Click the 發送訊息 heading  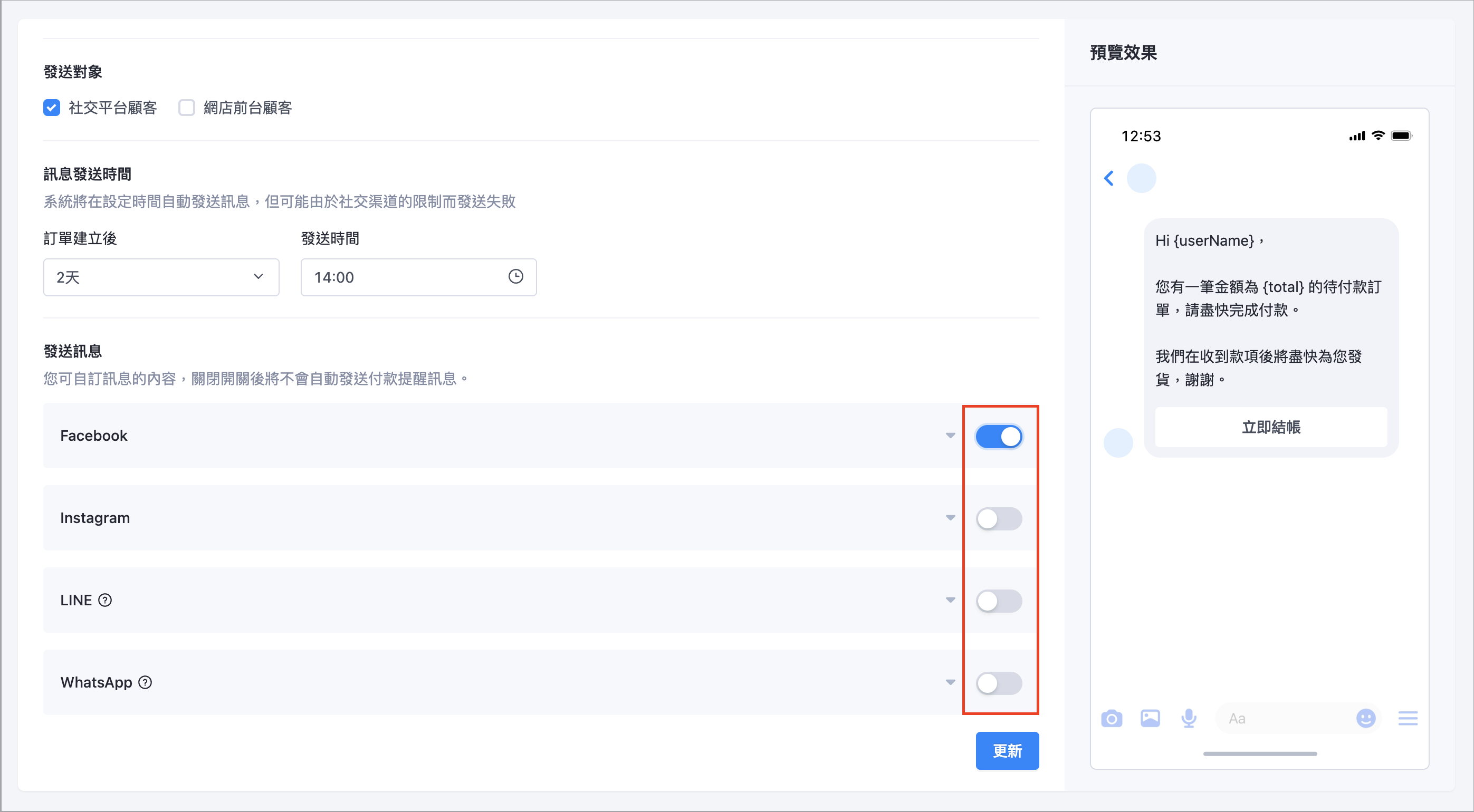point(73,352)
